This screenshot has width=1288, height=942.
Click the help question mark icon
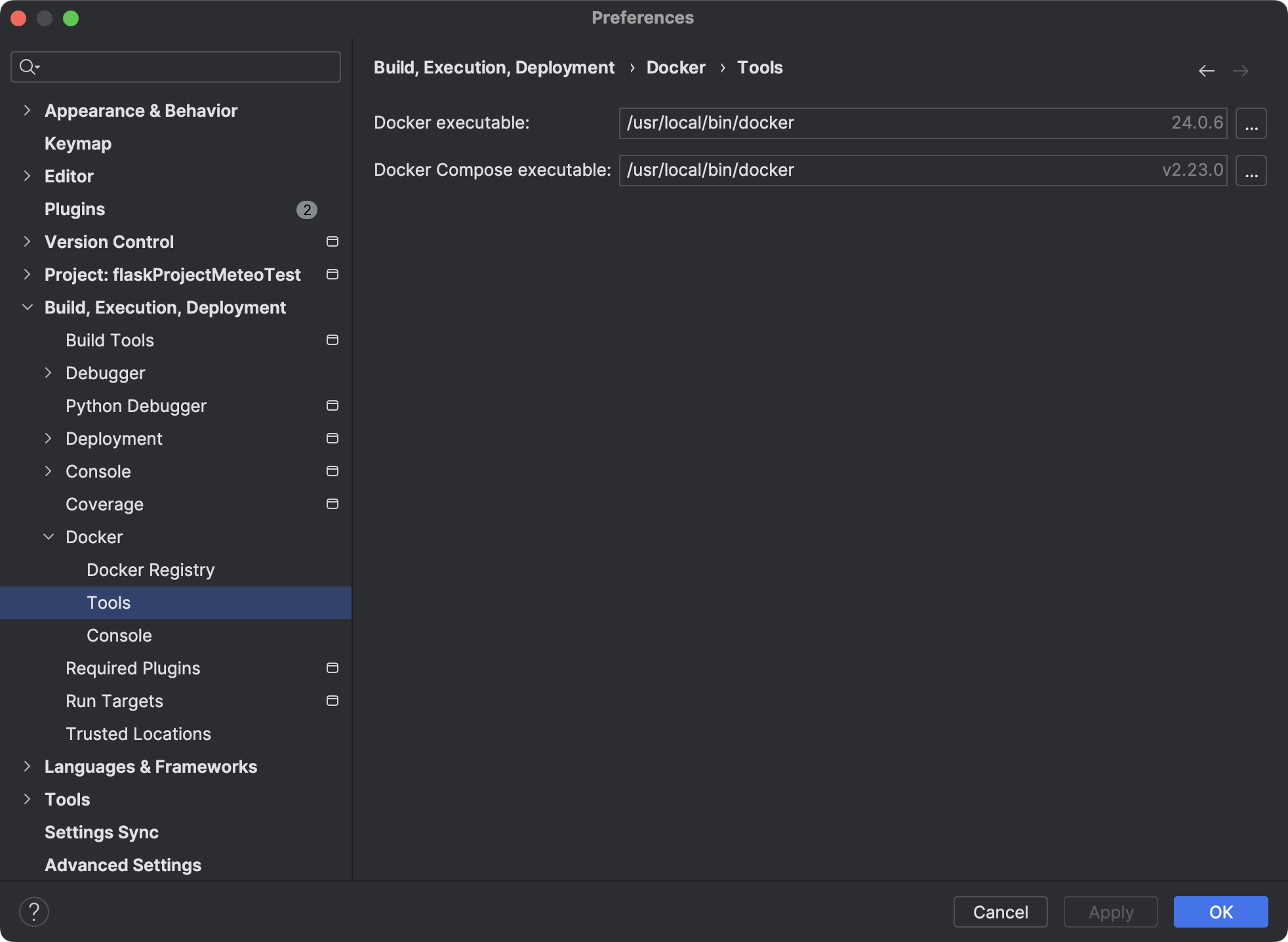tap(34, 911)
